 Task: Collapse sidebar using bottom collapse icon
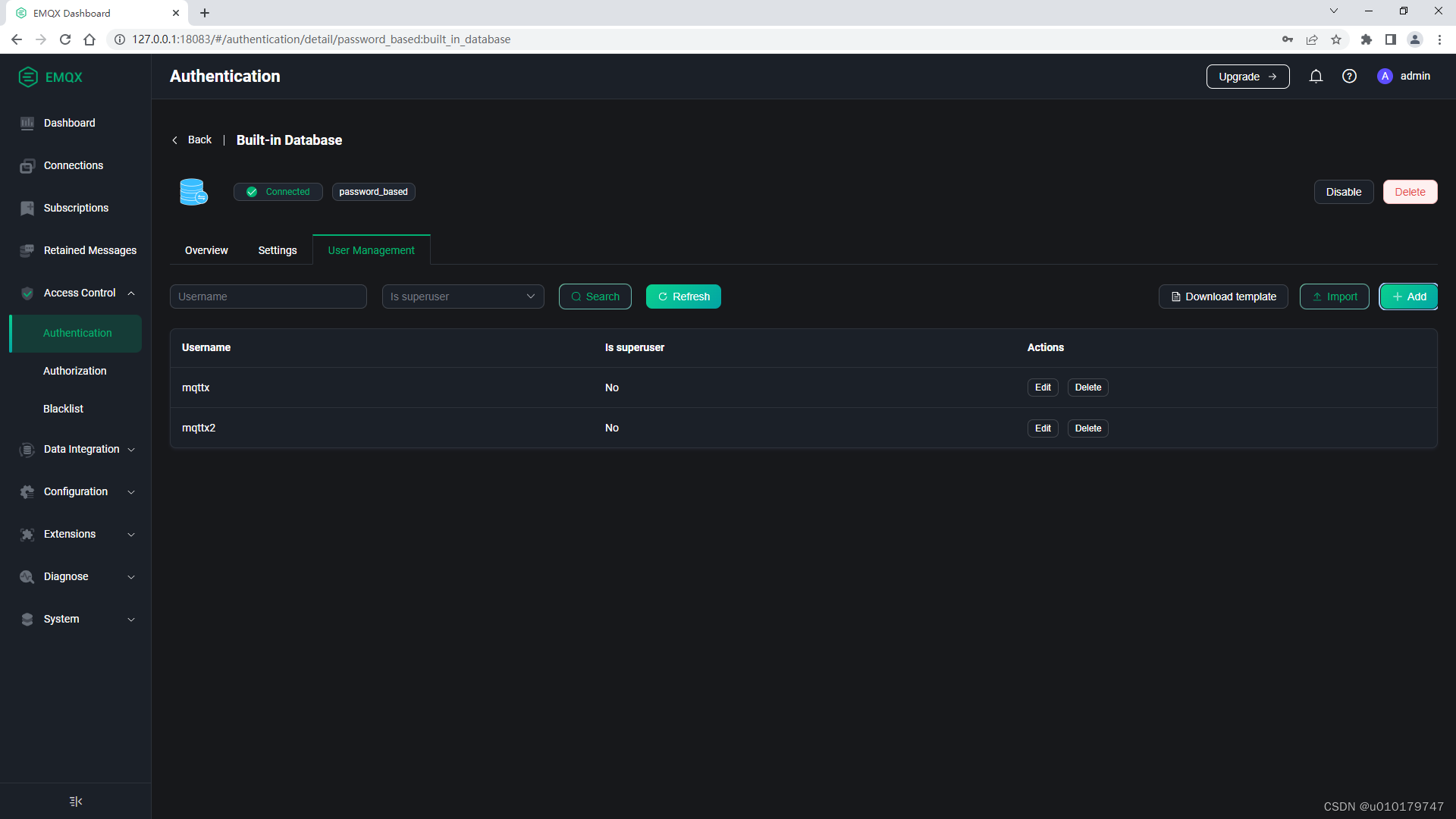point(75,801)
